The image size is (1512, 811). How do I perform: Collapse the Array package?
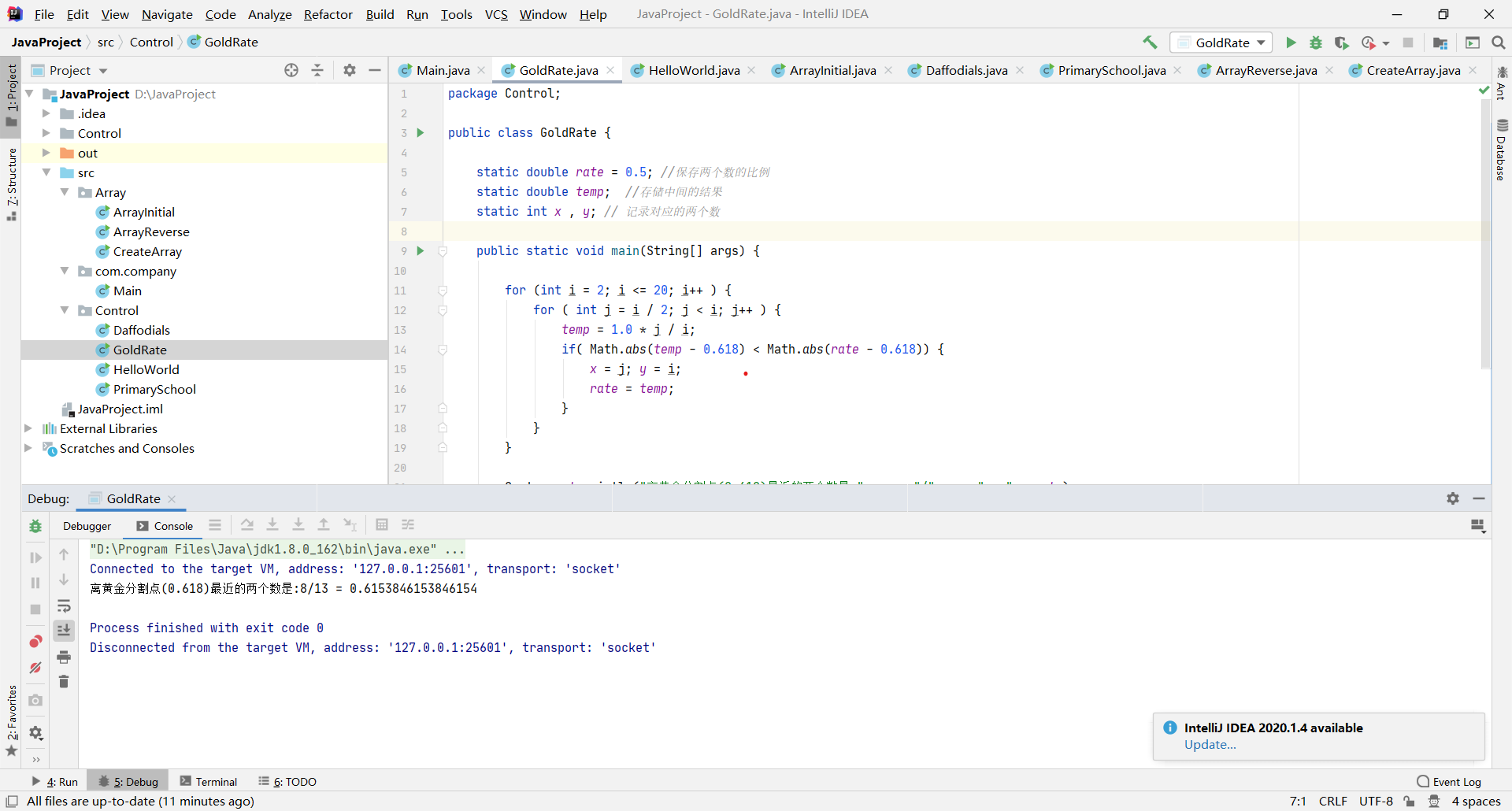pos(65,192)
